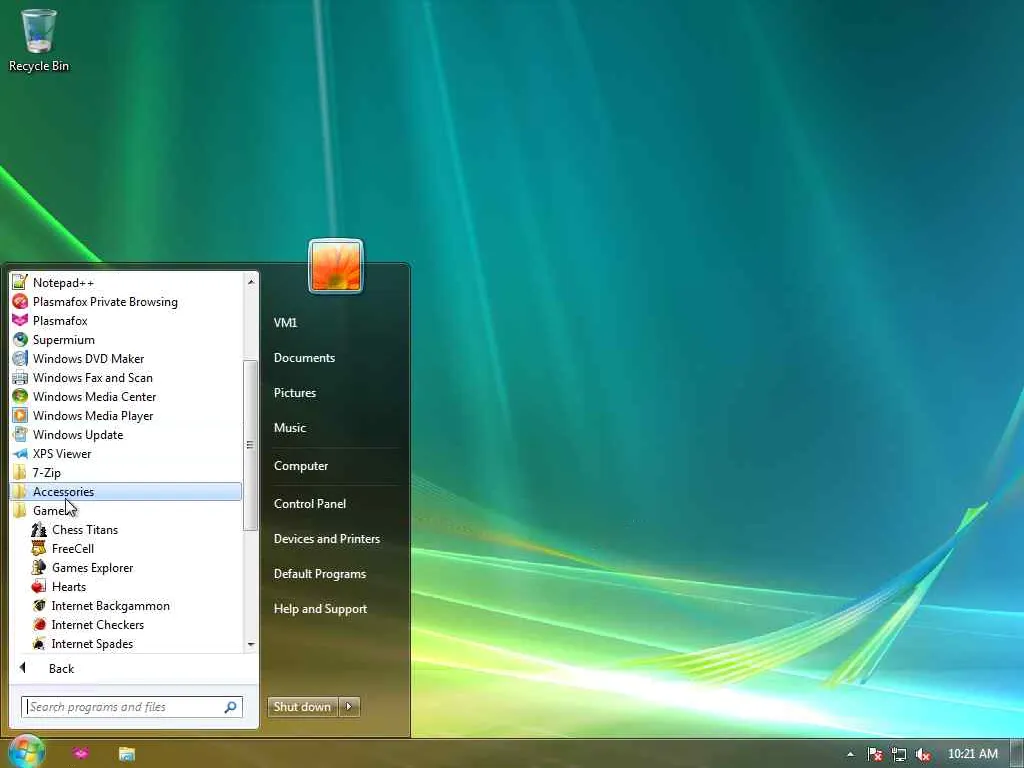Launch the Supermium browser
Screen dimensions: 1024x768
click(126, 340)
